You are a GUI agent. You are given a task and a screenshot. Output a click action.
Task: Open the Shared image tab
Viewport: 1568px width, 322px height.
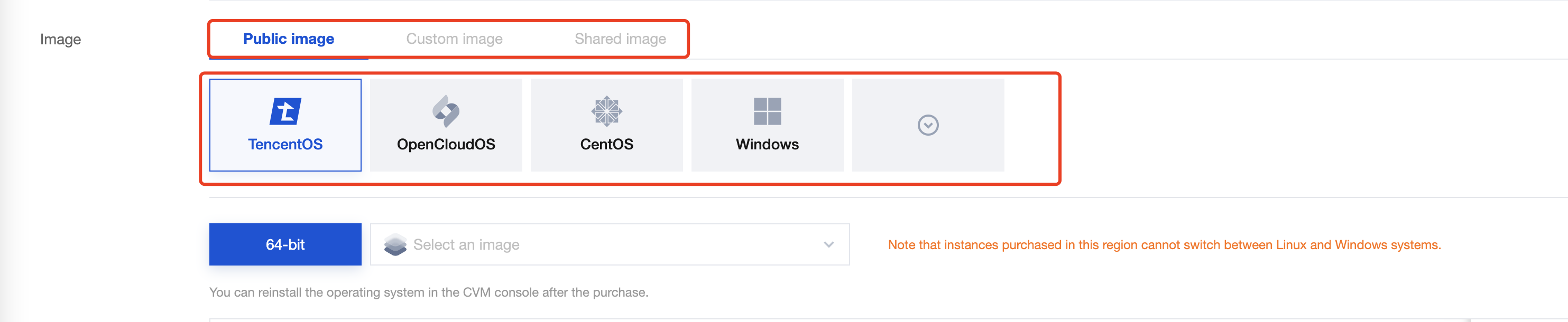click(x=620, y=39)
